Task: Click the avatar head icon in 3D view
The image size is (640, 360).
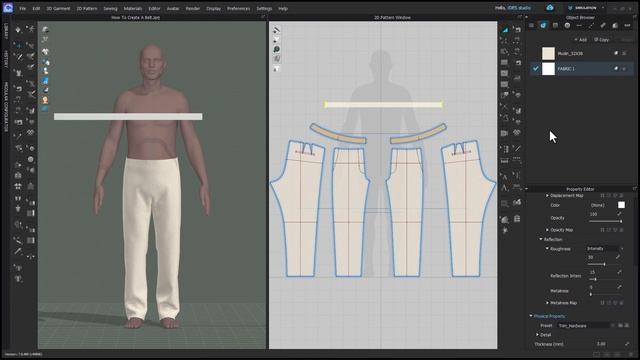Action: click(x=45, y=100)
